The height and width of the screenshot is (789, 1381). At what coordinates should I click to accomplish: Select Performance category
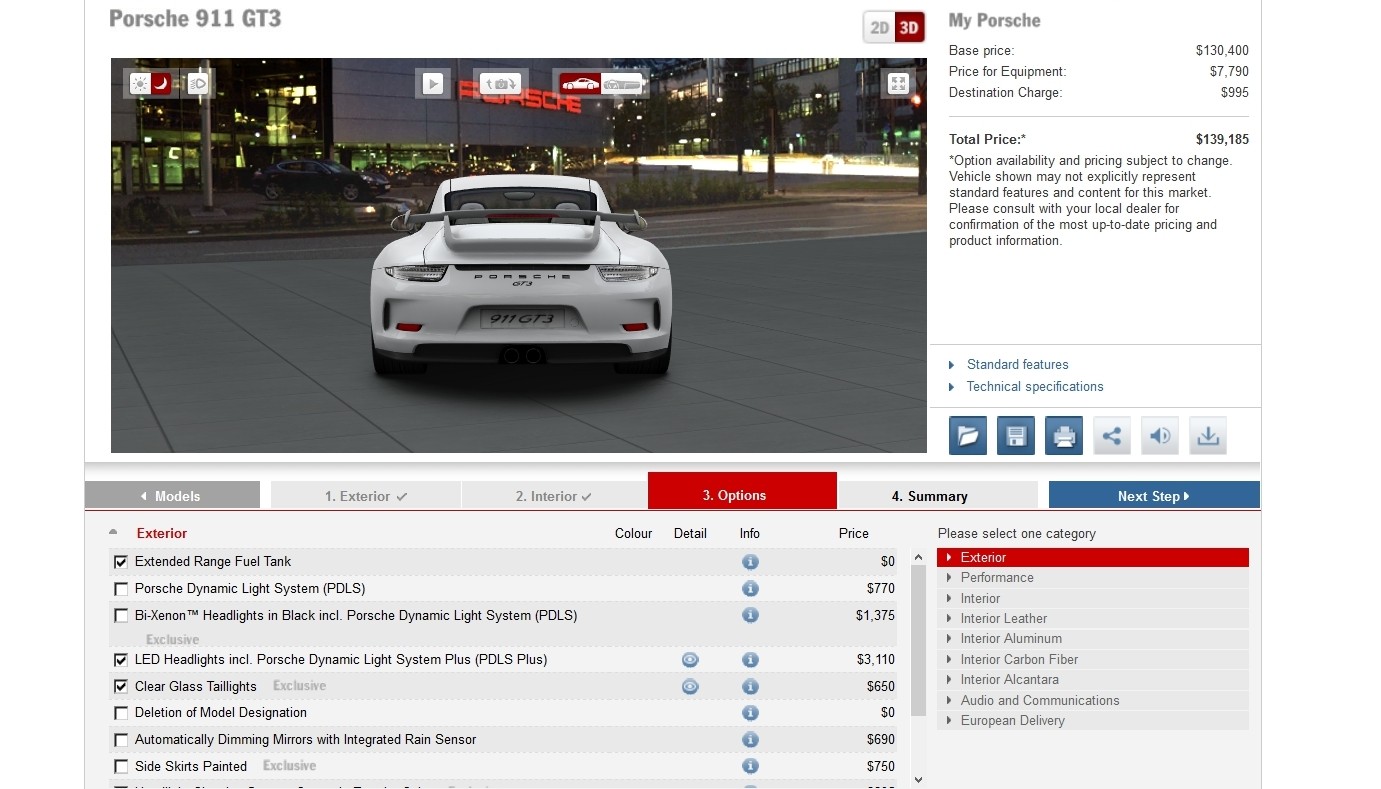1093,578
